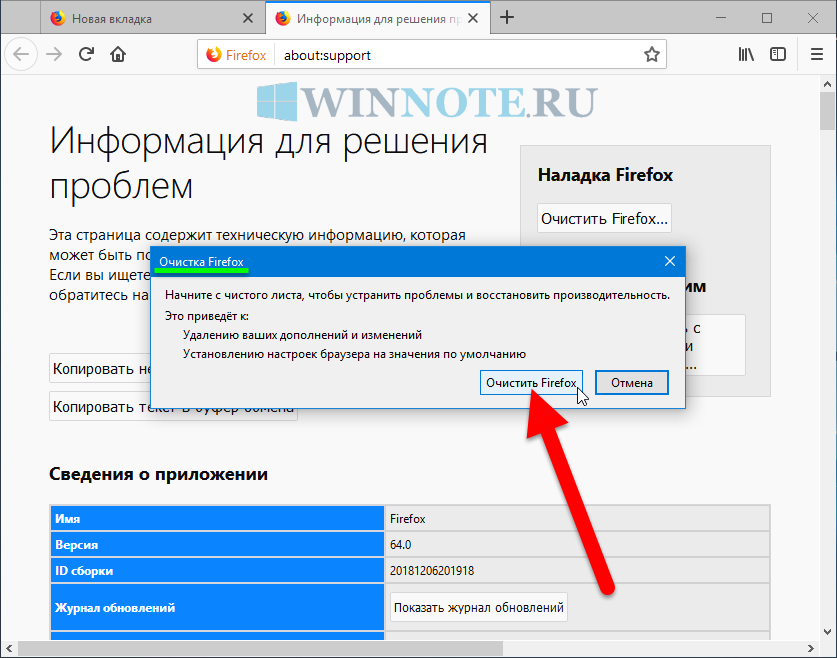Click the 'Наладка Firefox' heading

[x=605, y=175]
